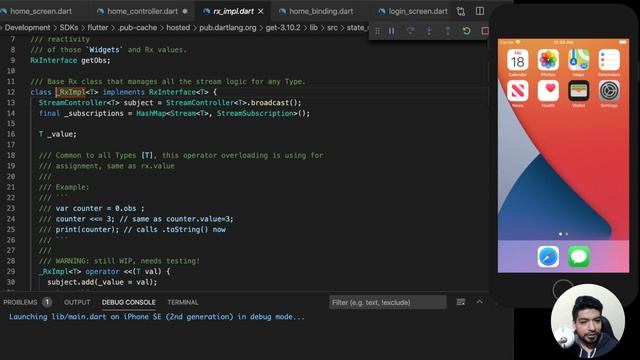
Task: Pause the debug session
Action: click(391, 31)
